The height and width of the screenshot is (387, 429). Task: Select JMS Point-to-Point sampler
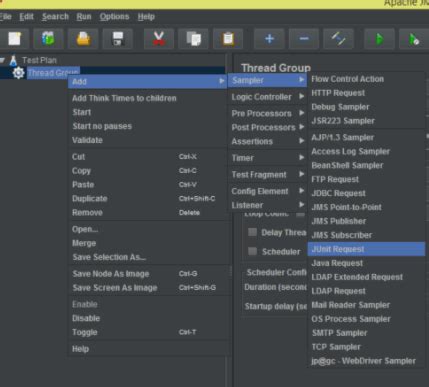[366, 207]
